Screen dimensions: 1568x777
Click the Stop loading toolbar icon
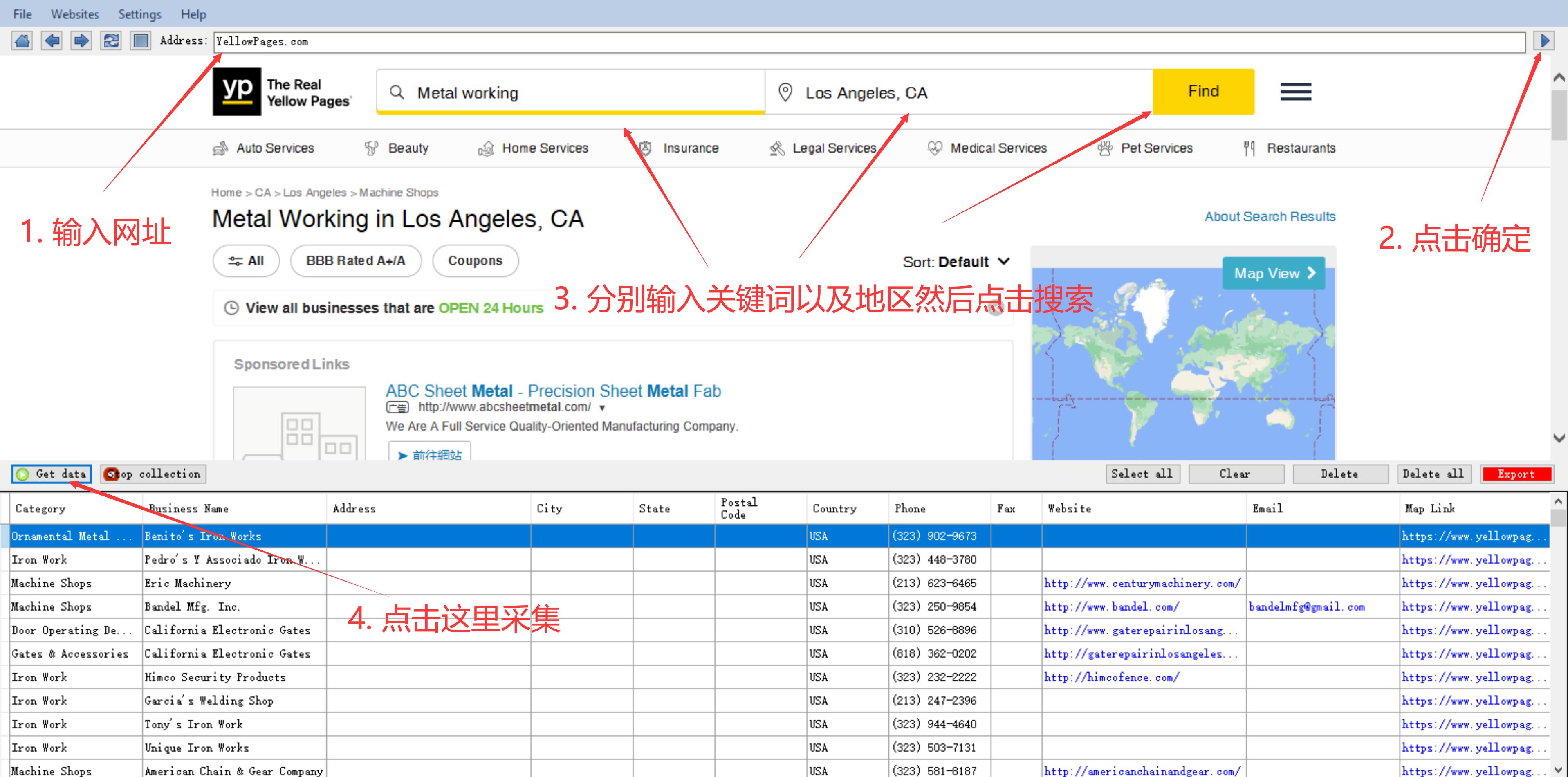point(141,41)
